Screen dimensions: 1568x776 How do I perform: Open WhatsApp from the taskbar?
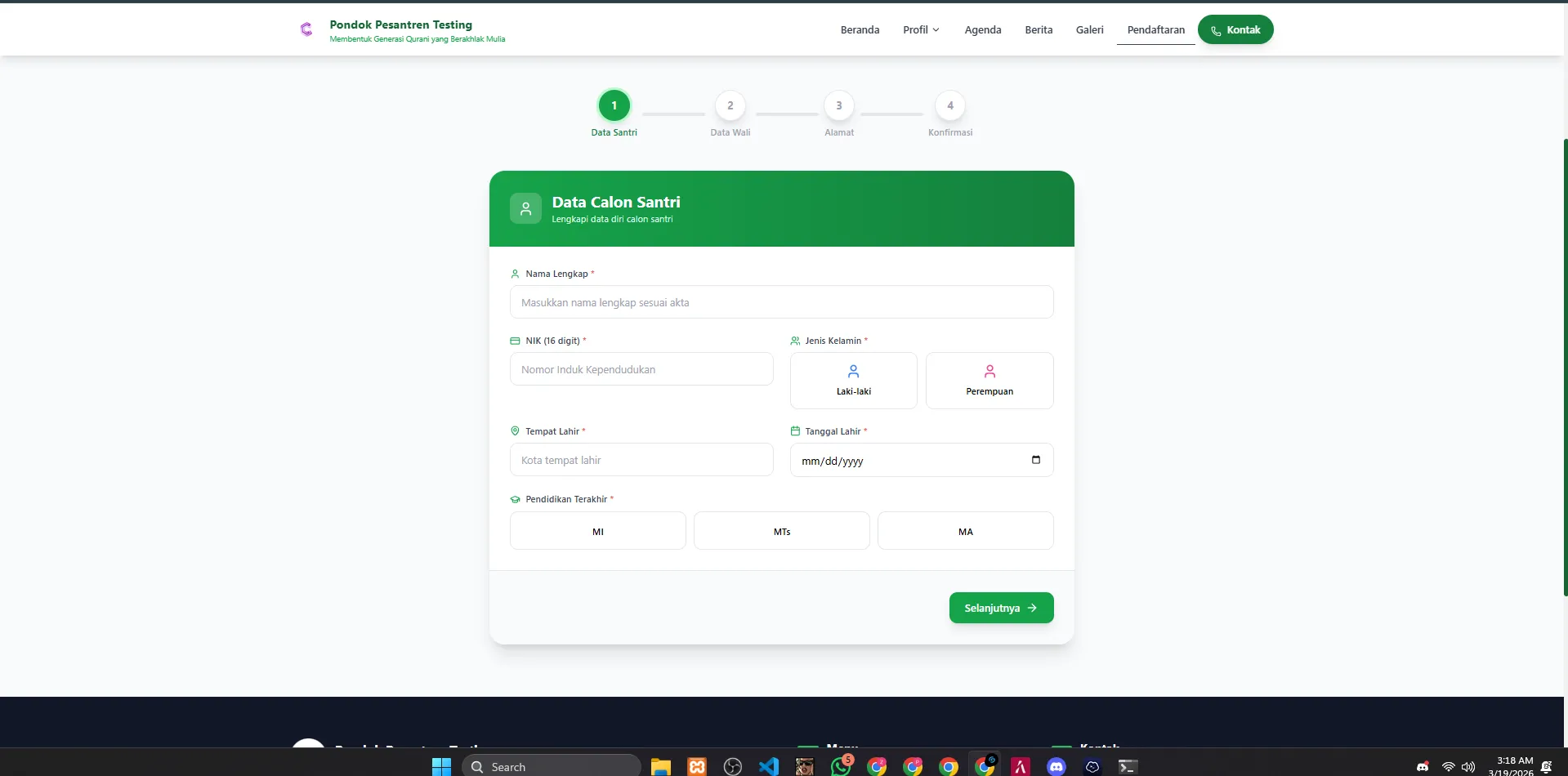point(840,766)
